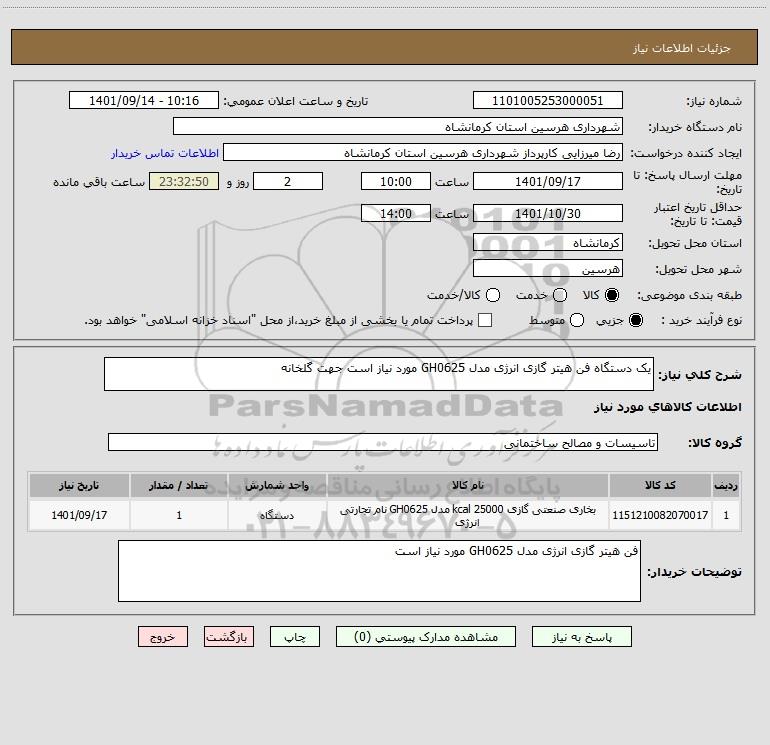The image size is (770, 745).
Task: Click the واحد شمارش column header
Action: coord(277,485)
